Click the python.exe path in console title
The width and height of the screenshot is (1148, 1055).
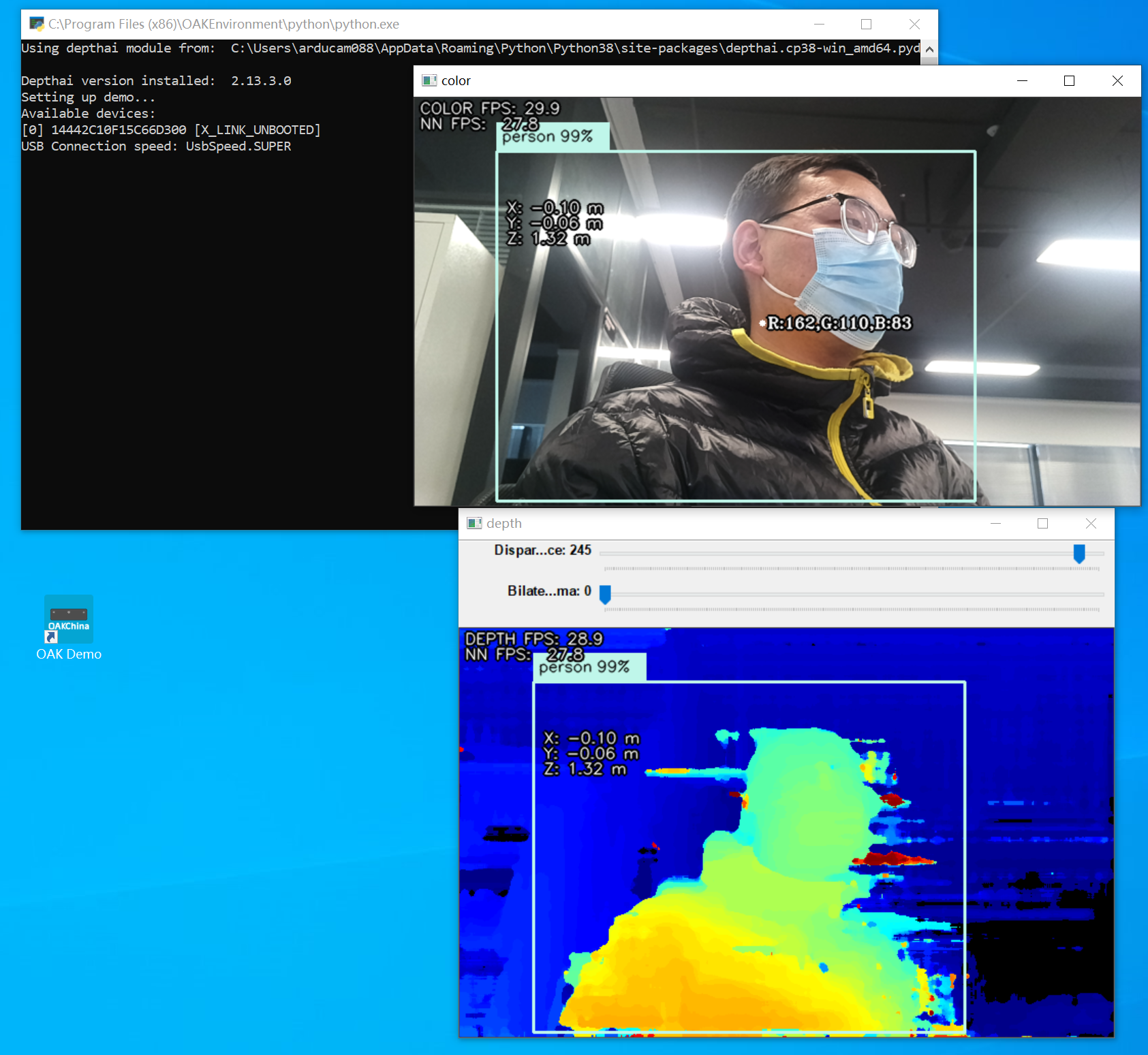pos(223,24)
